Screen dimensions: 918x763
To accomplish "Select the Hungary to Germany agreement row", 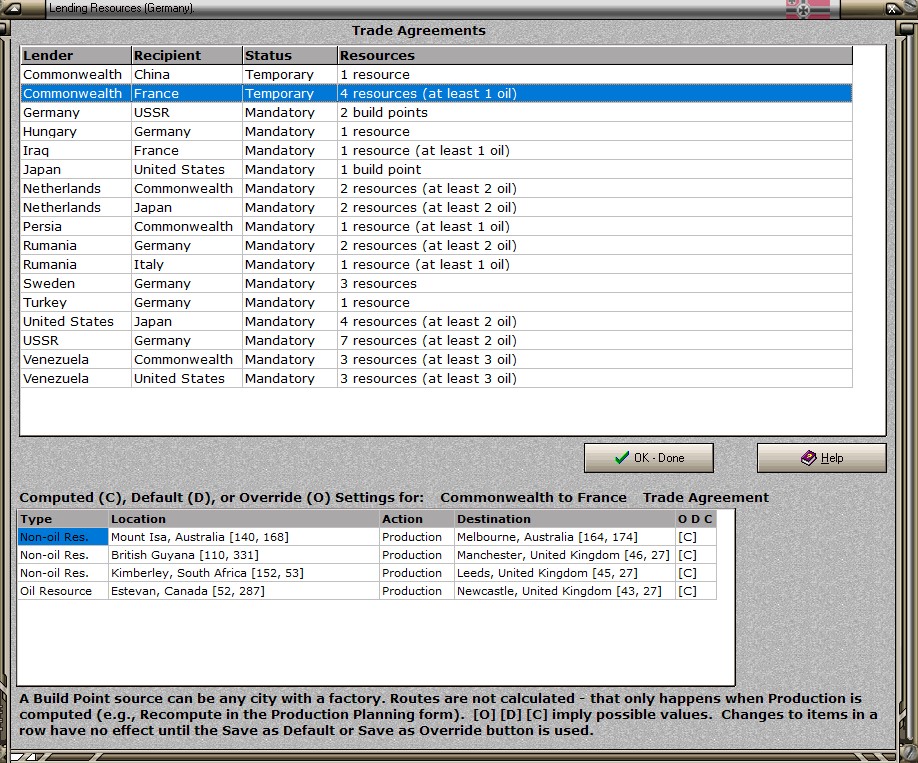I will coord(436,131).
